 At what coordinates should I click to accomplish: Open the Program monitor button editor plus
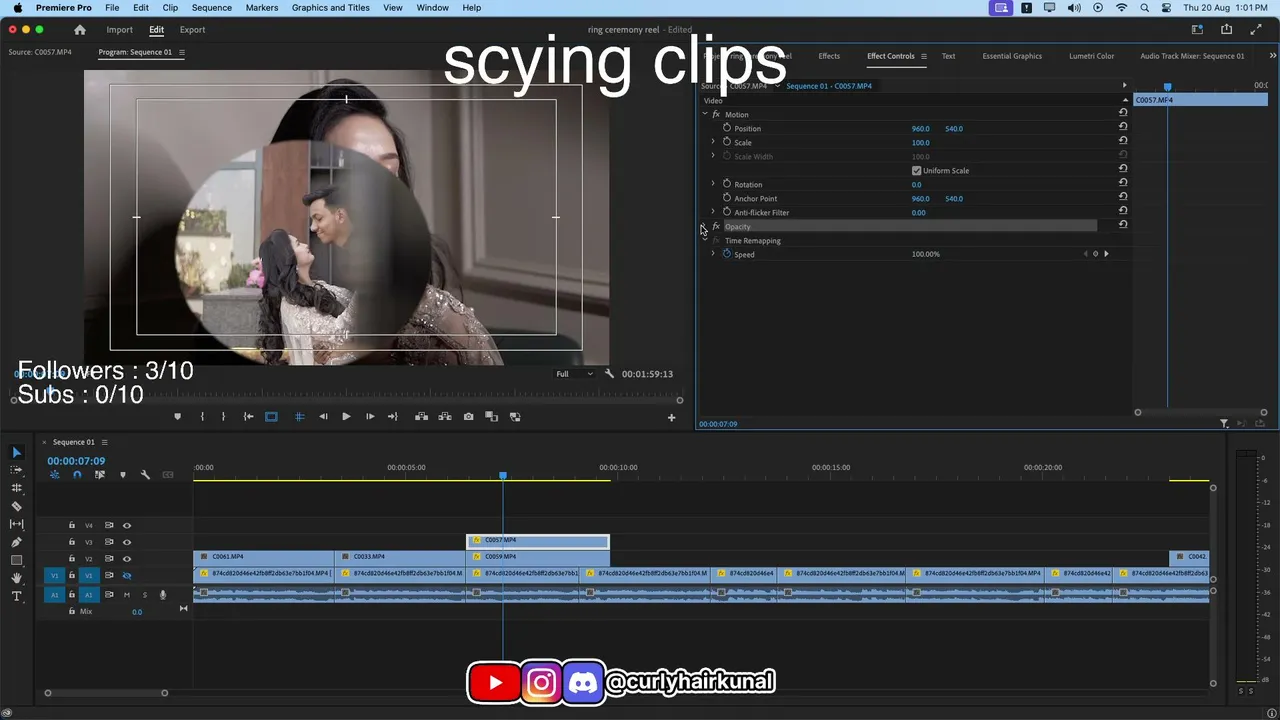(x=671, y=418)
